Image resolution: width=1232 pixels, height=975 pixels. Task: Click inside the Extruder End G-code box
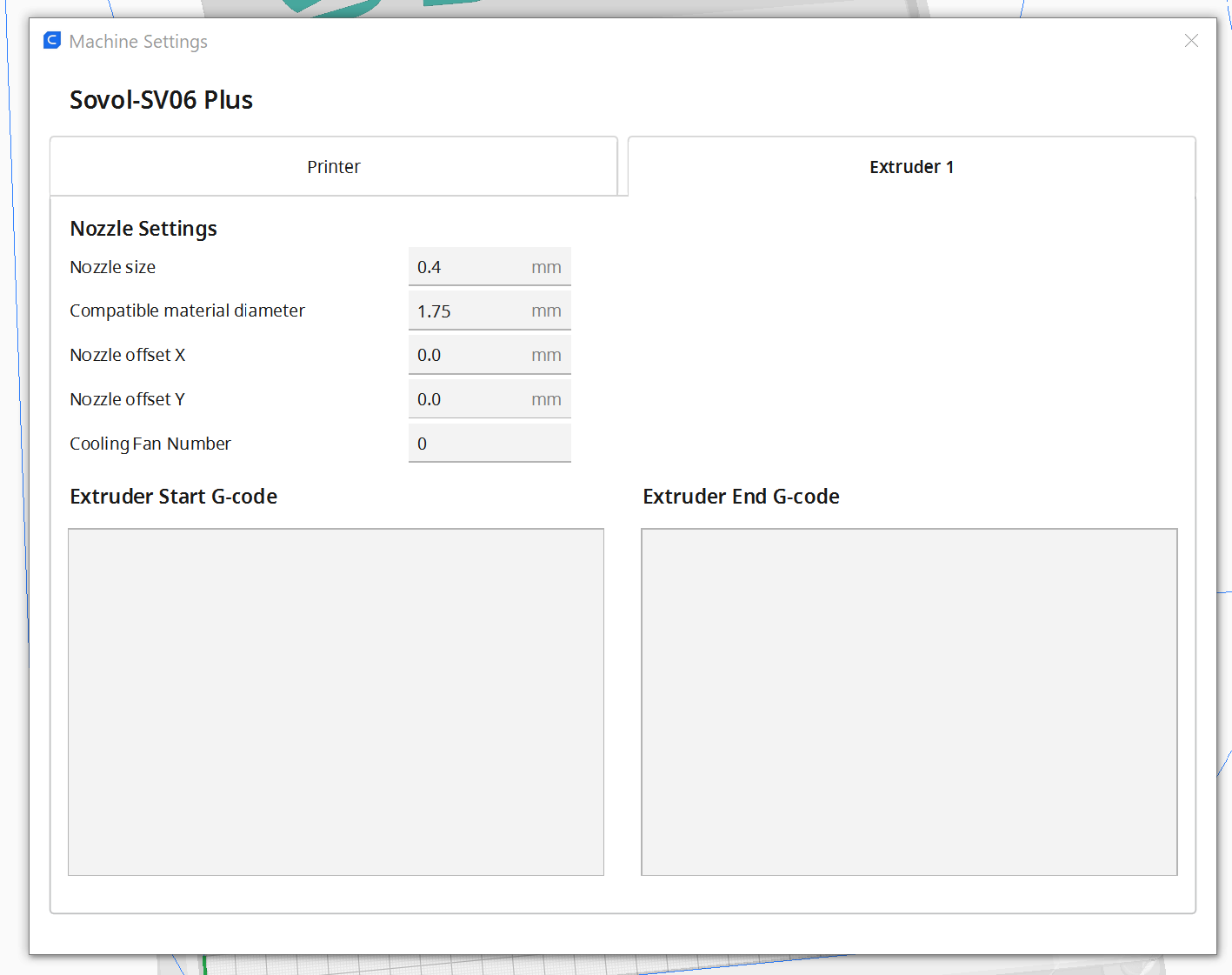[x=909, y=702]
